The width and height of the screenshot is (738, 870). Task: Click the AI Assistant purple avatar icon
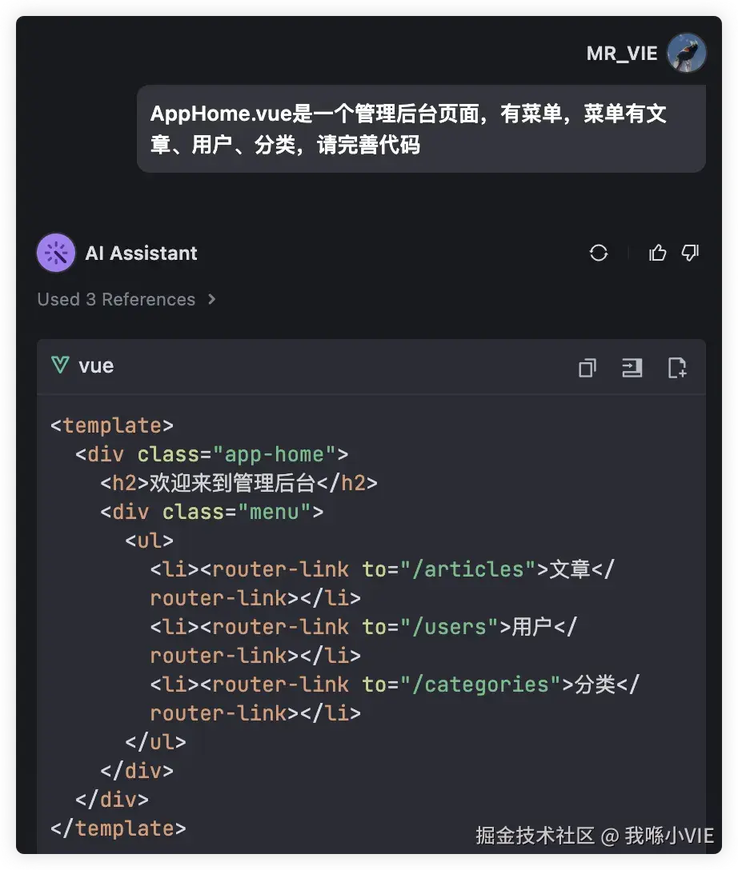56,253
